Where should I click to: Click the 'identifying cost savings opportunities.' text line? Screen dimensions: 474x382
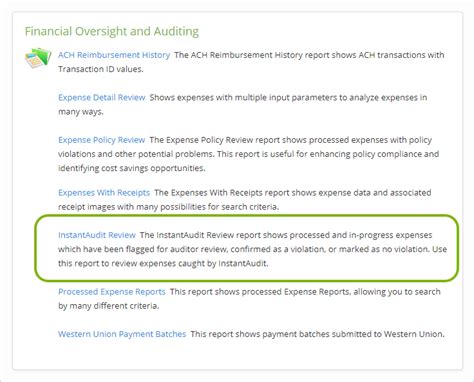tap(132, 168)
